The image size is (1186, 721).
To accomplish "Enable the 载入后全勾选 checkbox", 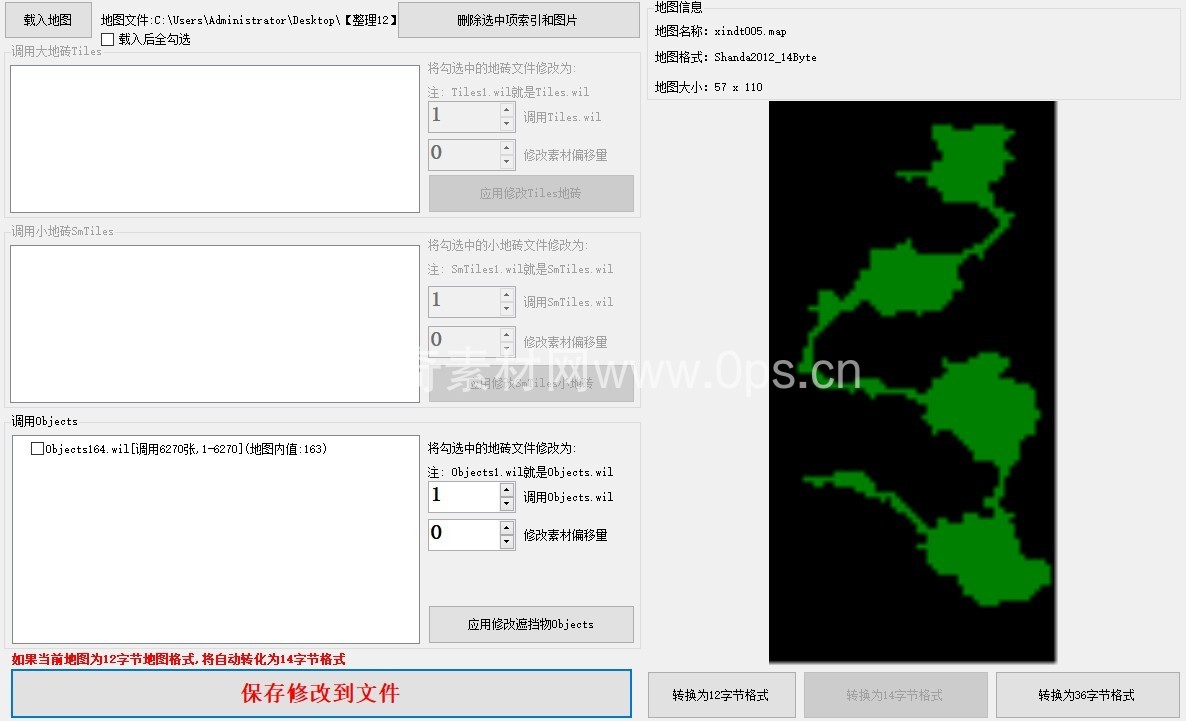I will [108, 40].
